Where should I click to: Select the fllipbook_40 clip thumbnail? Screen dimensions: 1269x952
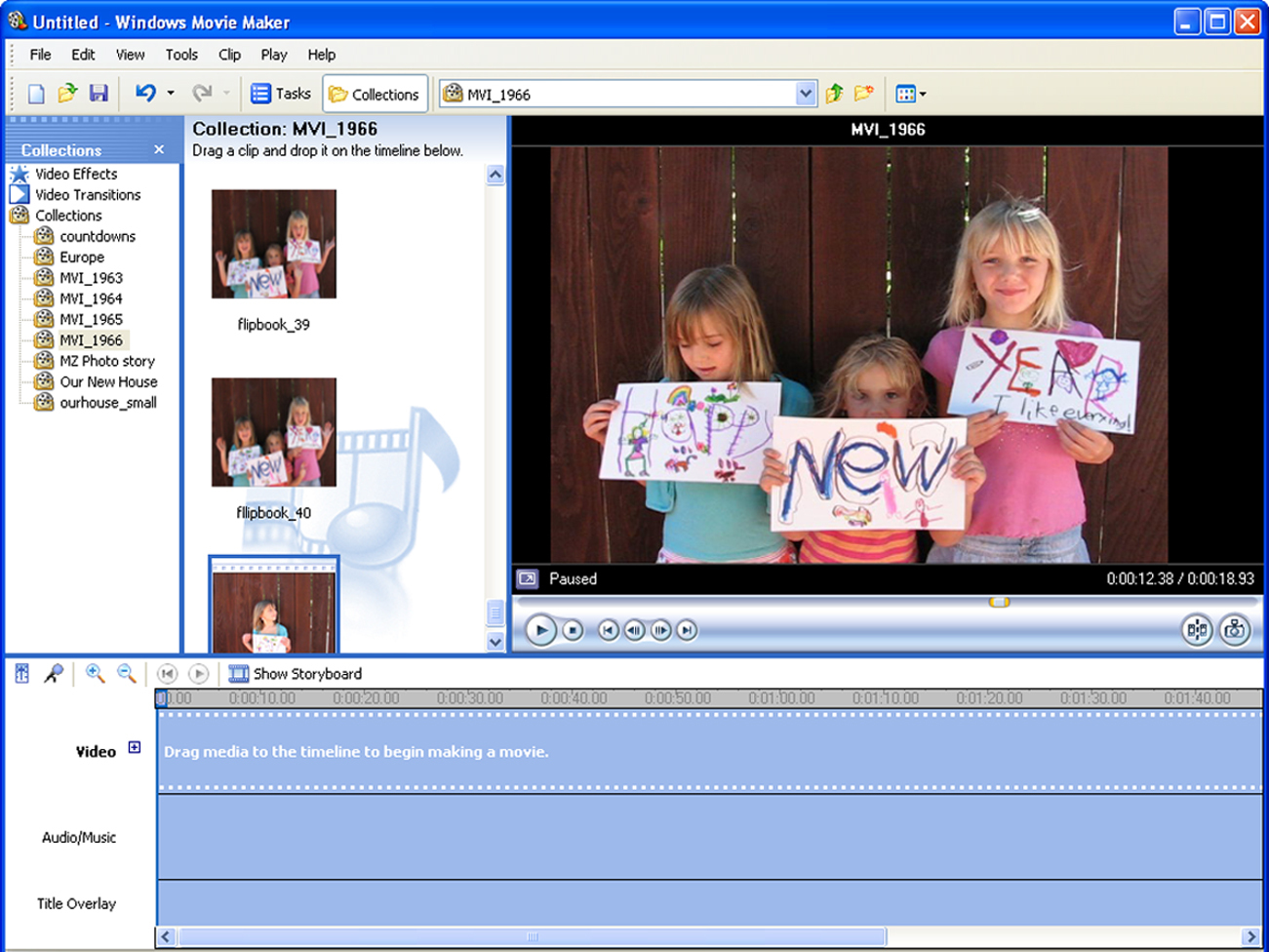click(274, 432)
